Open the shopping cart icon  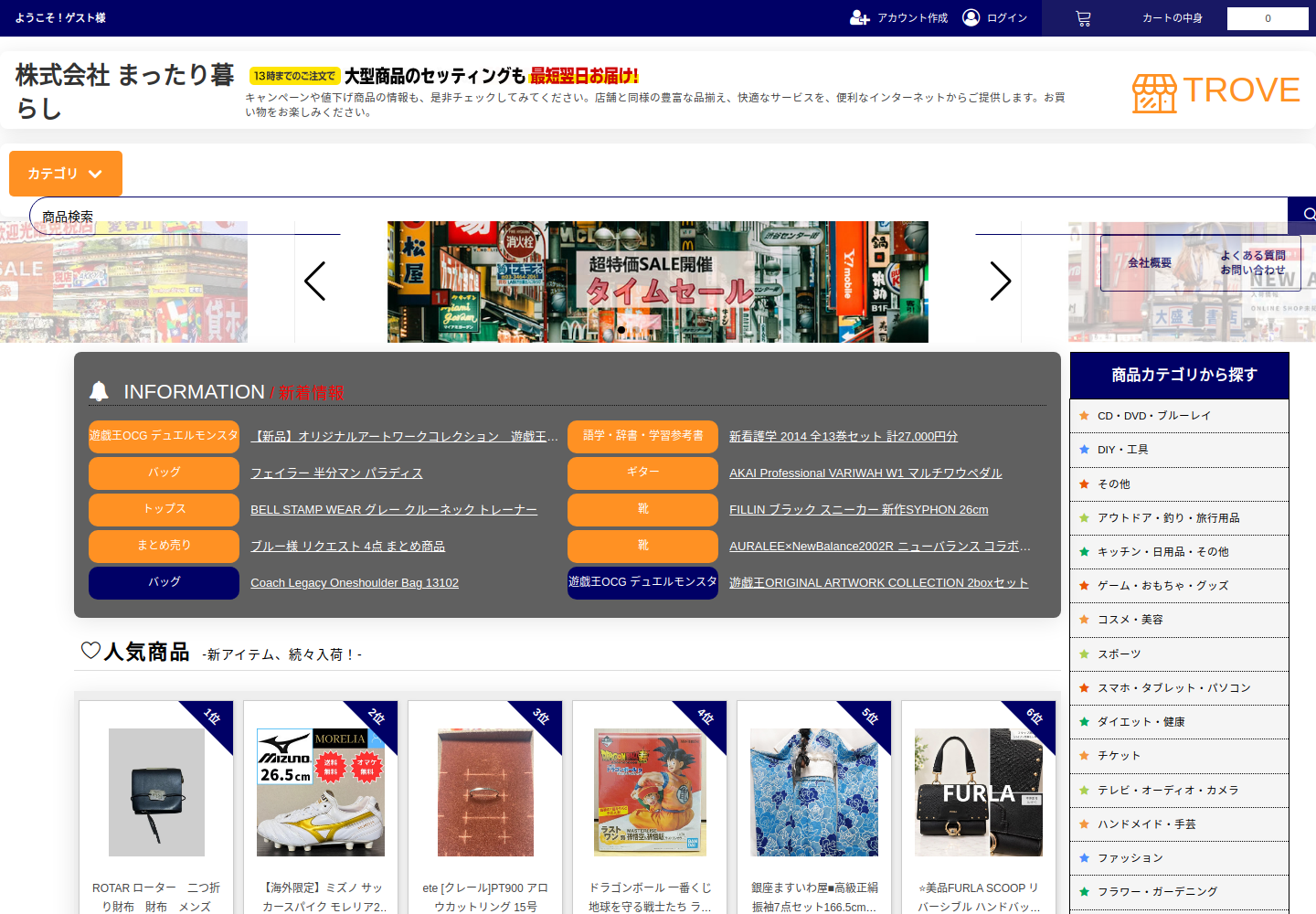(x=1083, y=18)
